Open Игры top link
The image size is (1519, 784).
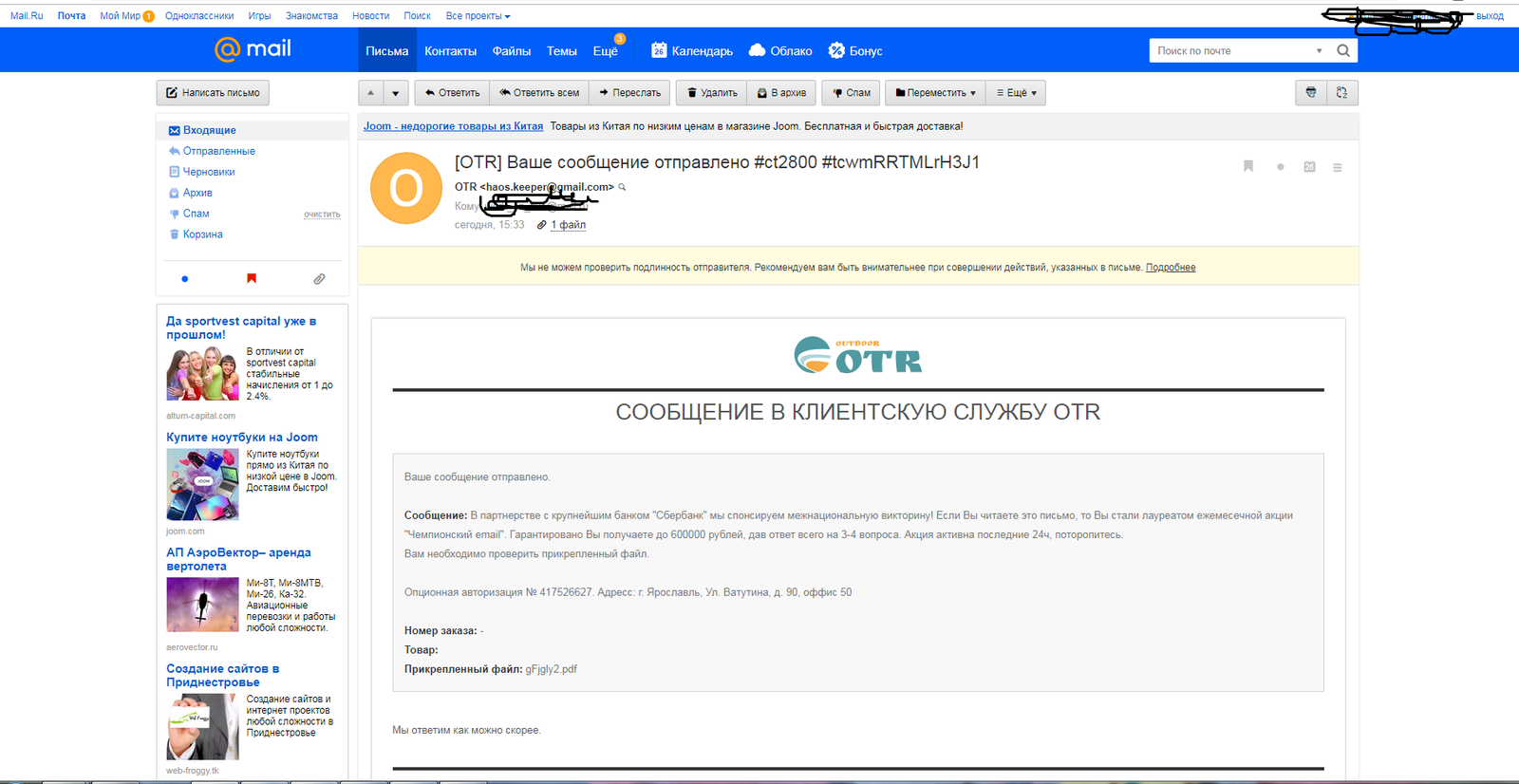click(x=259, y=16)
